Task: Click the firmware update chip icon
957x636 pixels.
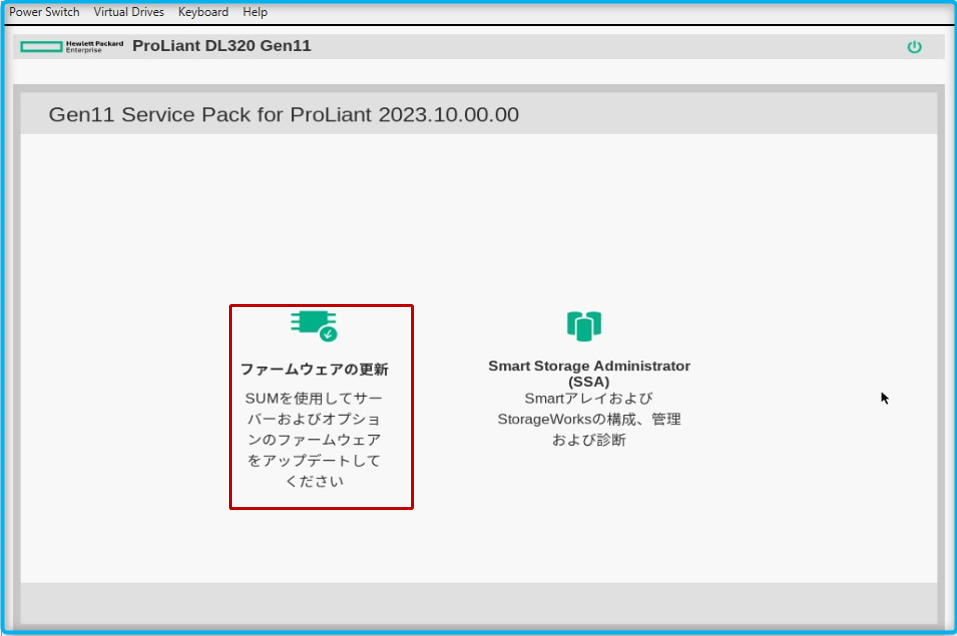Action: 314,326
